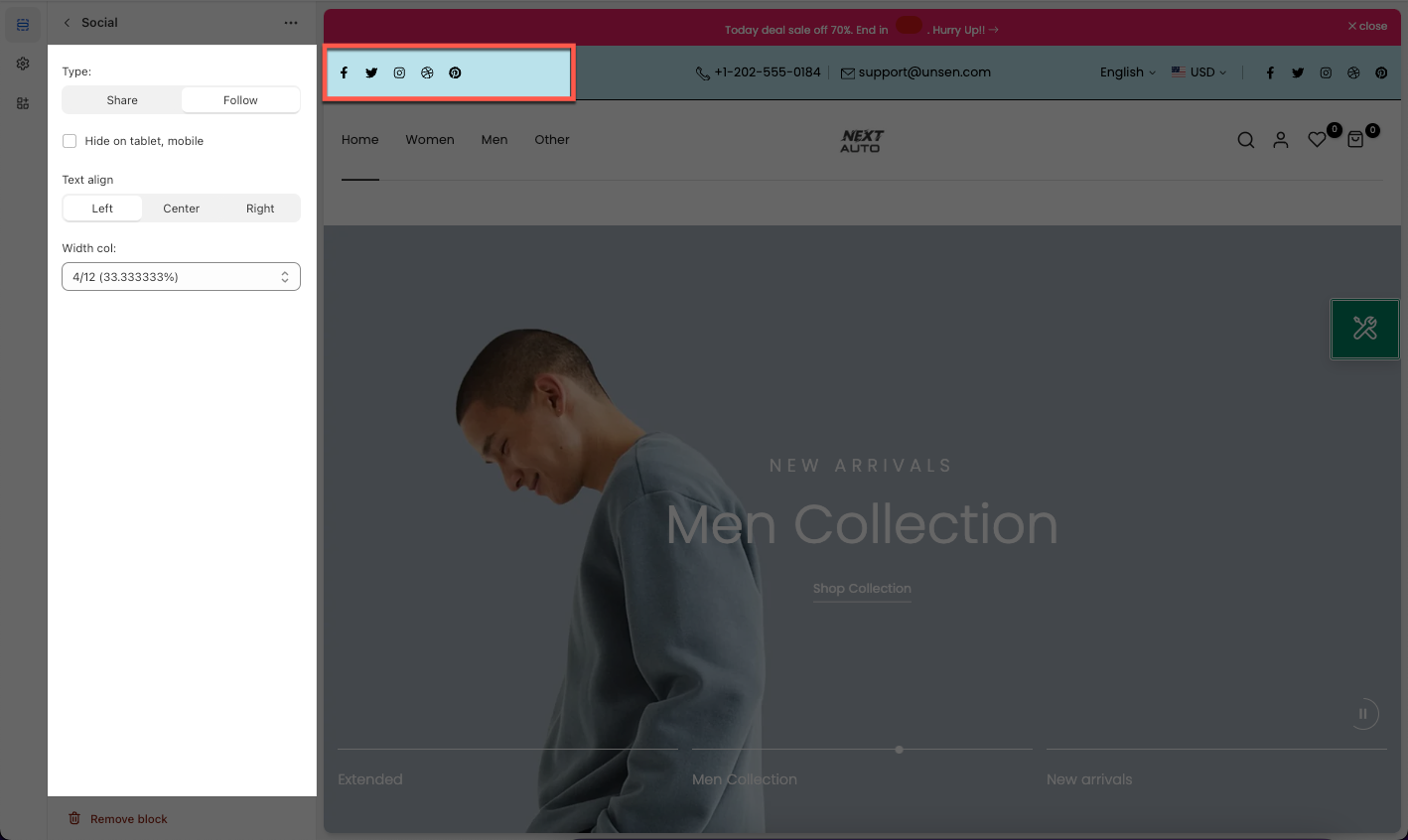Click the NEW ARRIVALS hero subtitle
The height and width of the screenshot is (840, 1408).
tap(861, 466)
